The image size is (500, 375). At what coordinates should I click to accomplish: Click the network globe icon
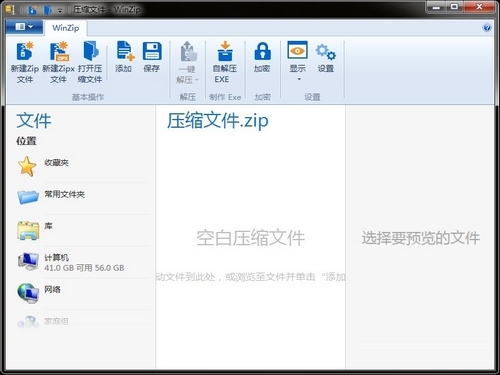tap(28, 293)
